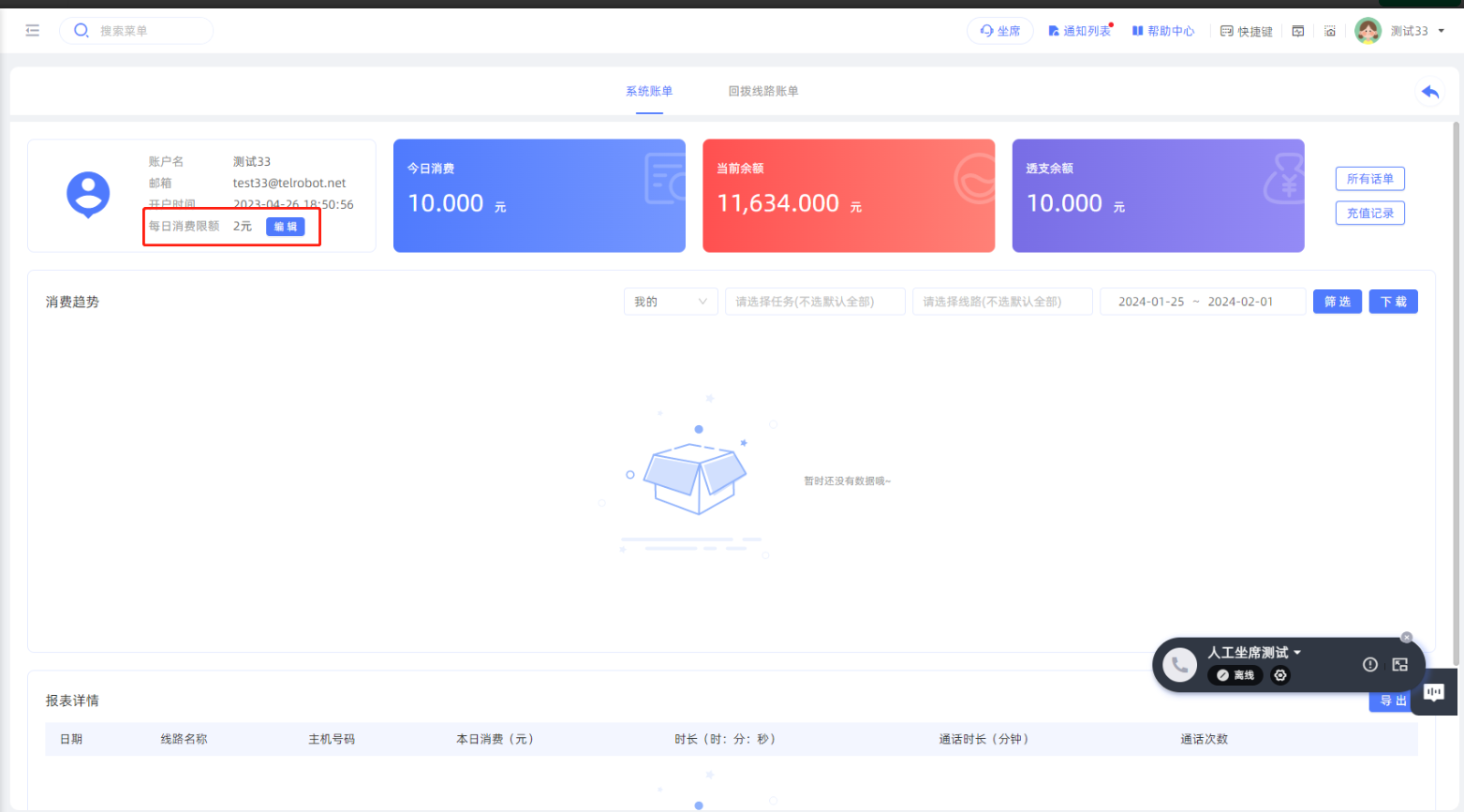
Task: Click the 筛选 filter button
Action: (x=1337, y=302)
